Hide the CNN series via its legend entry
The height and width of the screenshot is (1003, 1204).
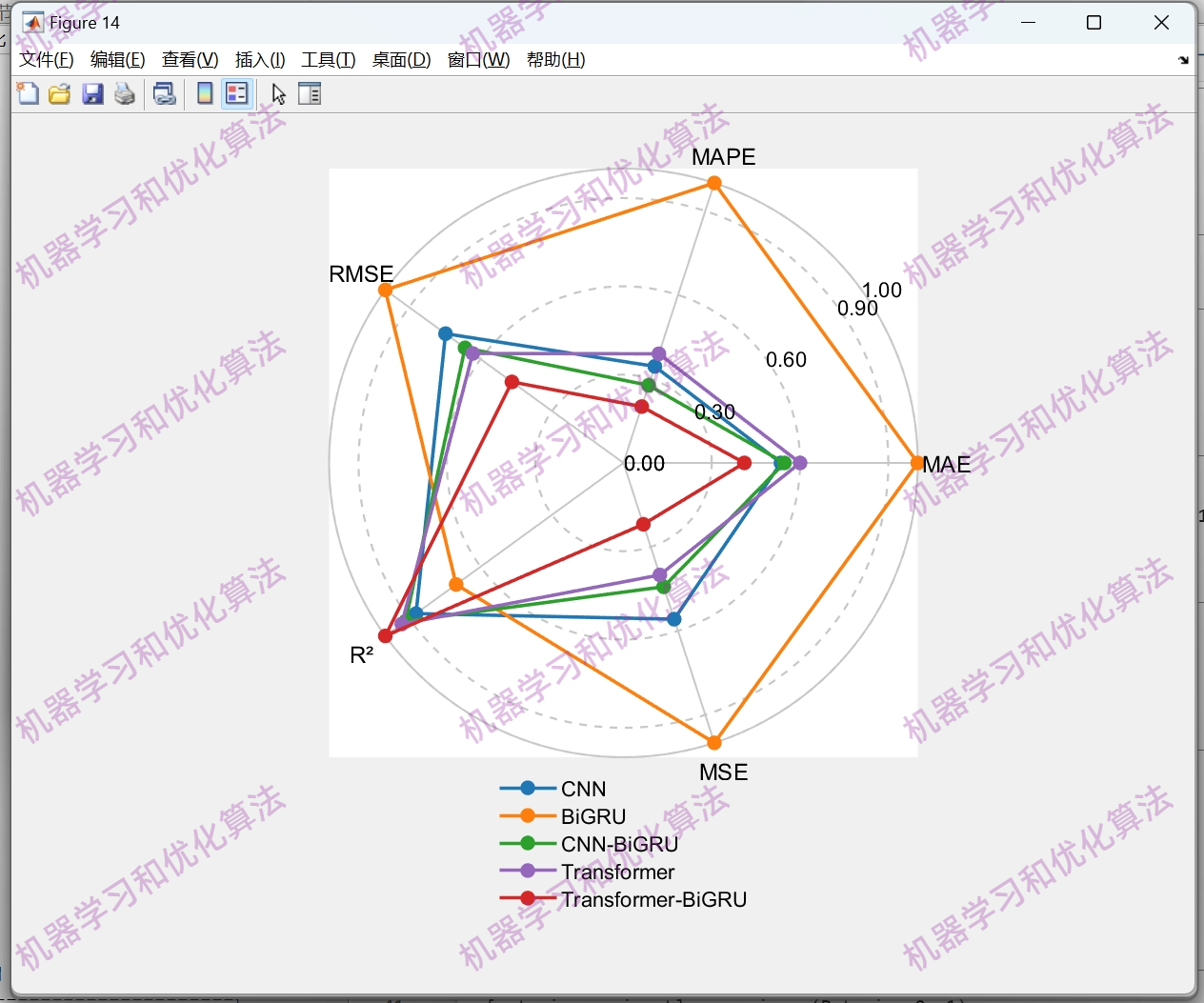(x=585, y=788)
